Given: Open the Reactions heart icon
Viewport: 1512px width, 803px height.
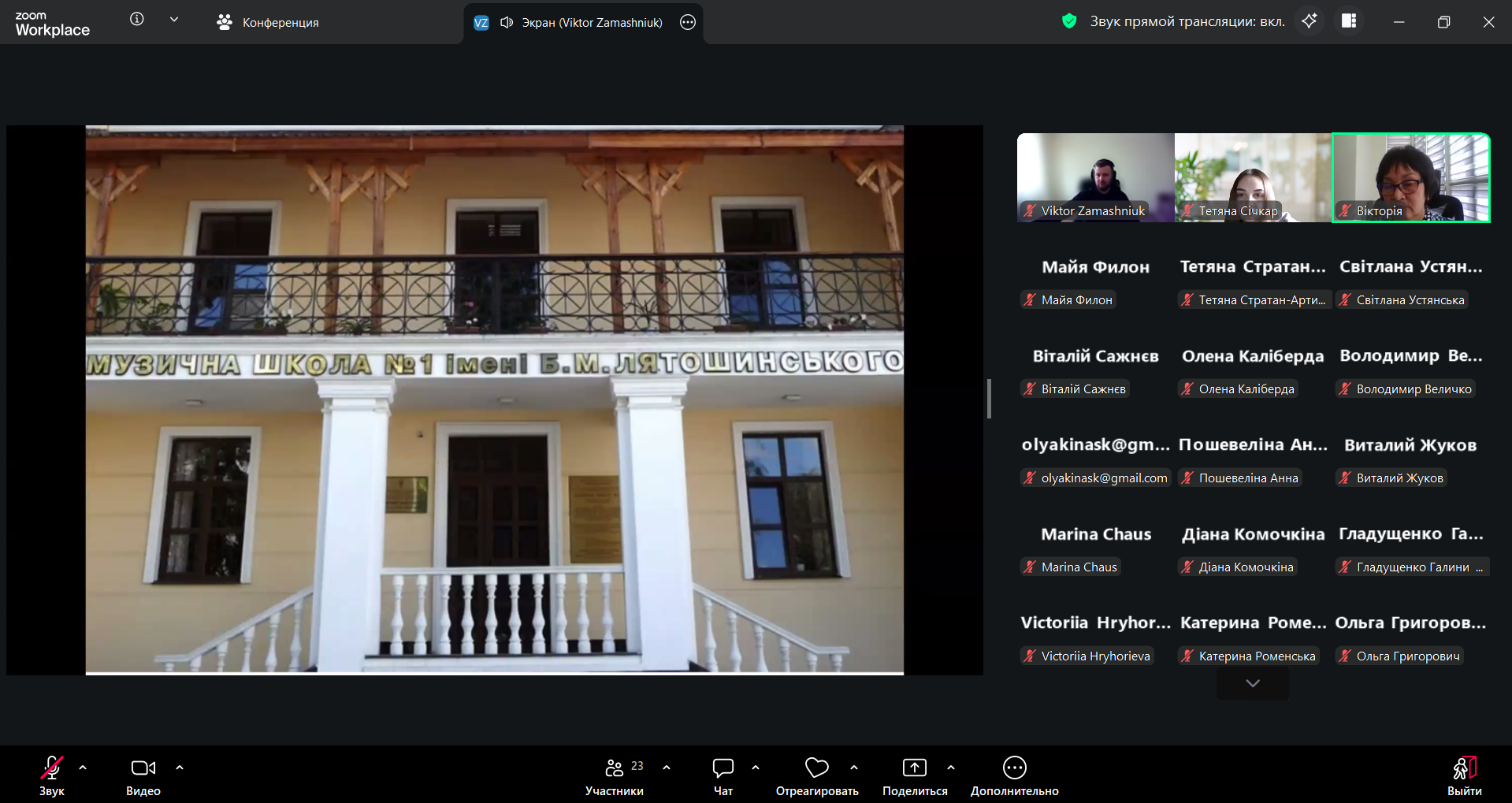Looking at the screenshot, I should (816, 775).
